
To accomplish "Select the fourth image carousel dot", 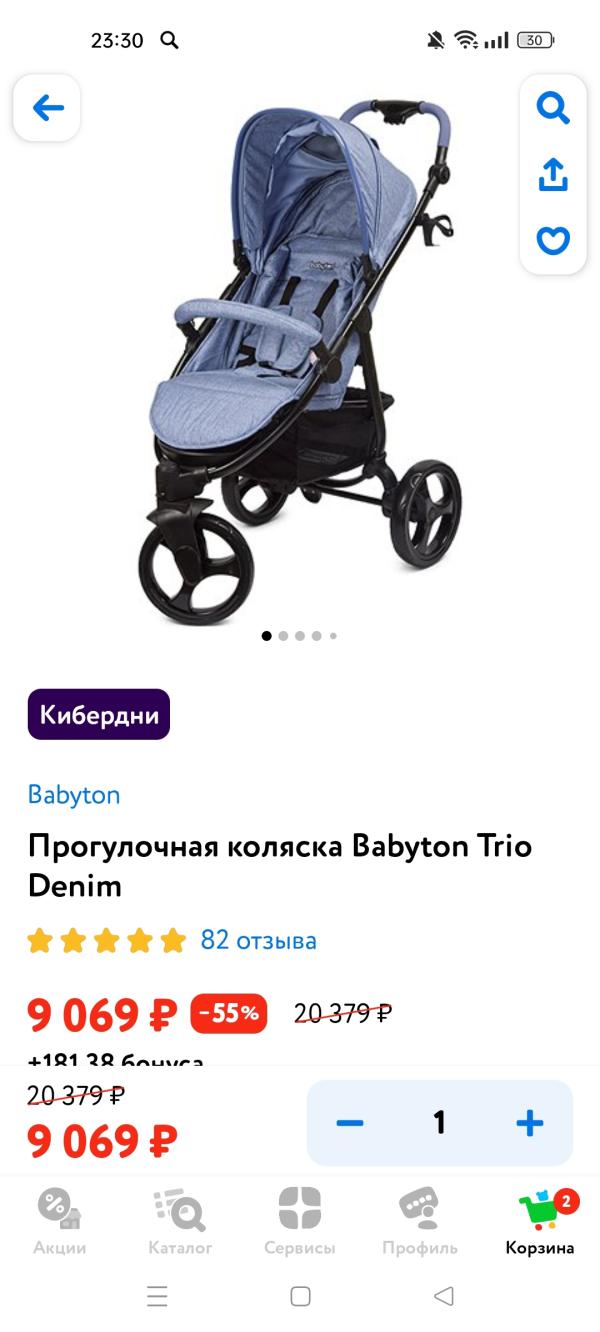I will pyautogui.click(x=317, y=635).
